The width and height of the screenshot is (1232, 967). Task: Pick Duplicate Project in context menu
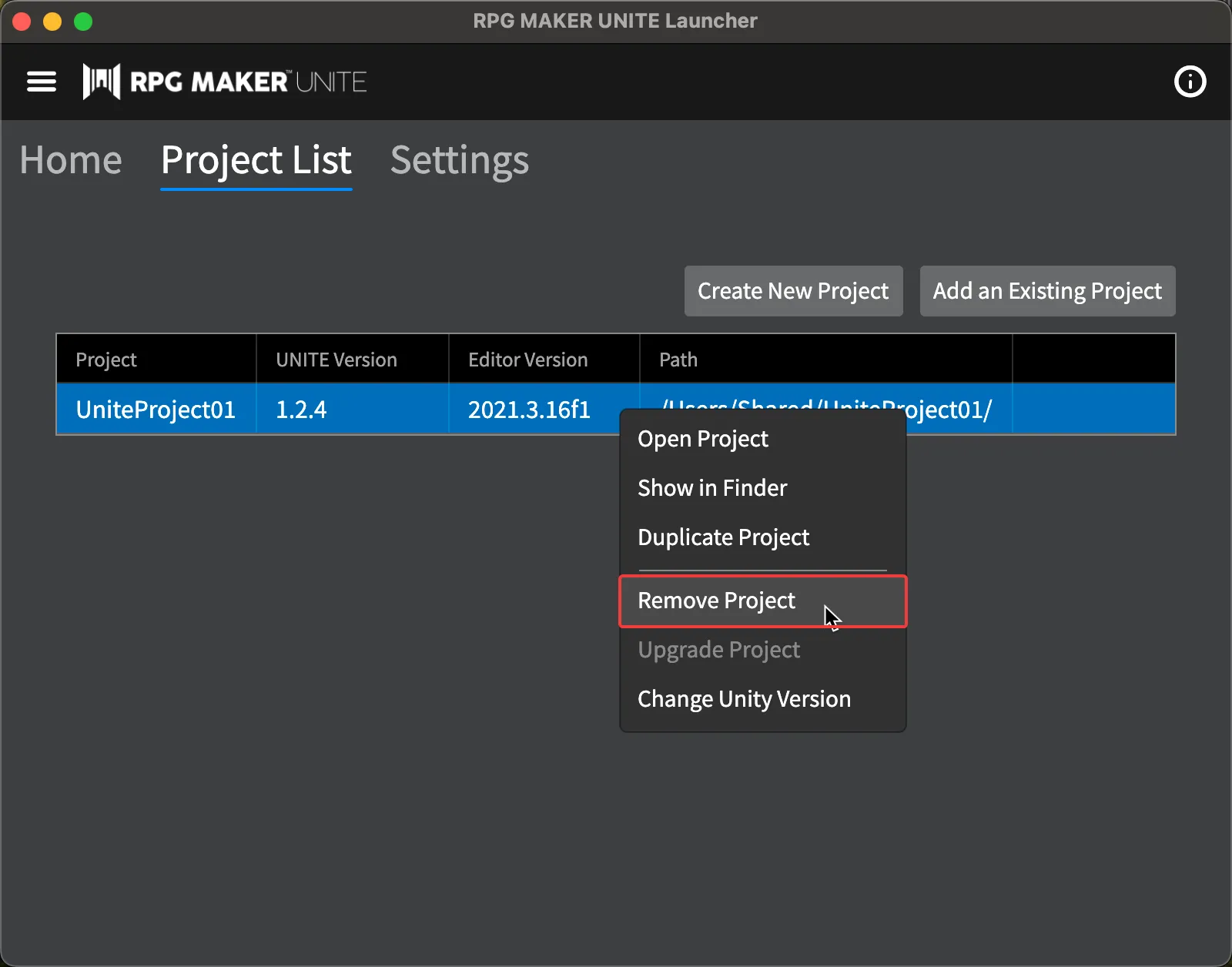click(723, 537)
